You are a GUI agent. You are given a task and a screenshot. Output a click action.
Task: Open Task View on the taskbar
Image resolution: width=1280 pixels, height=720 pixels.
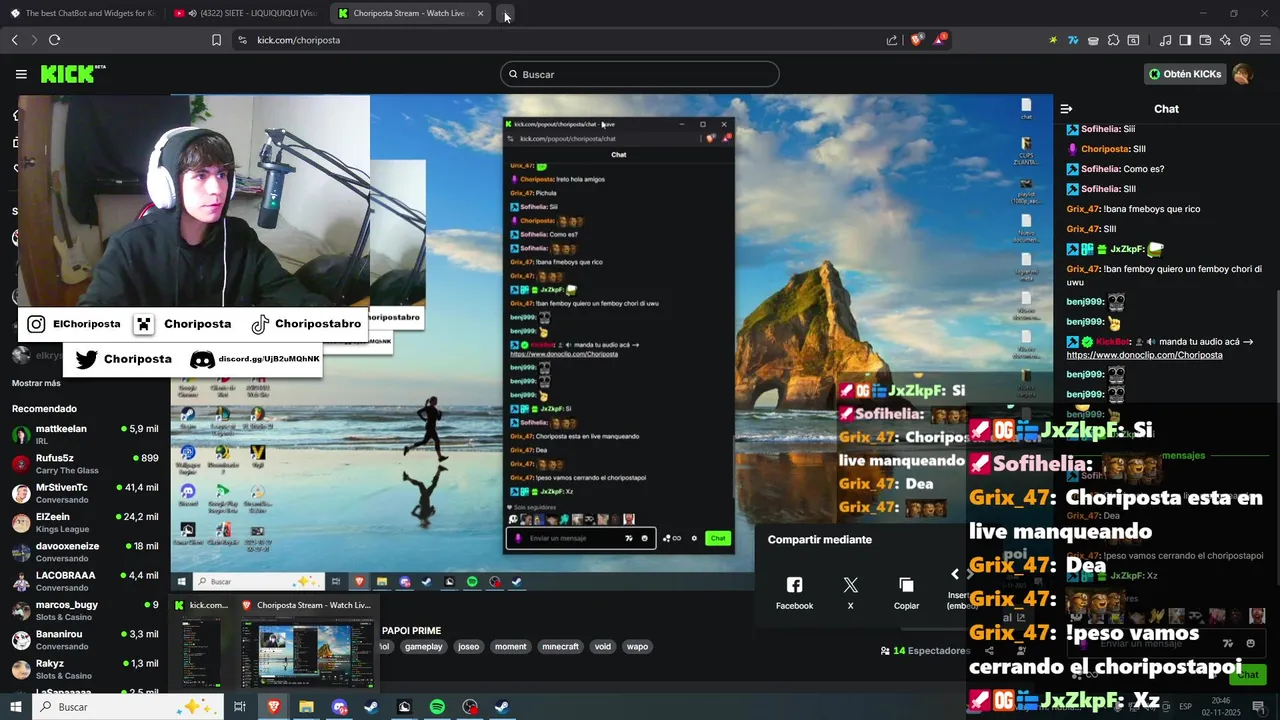click(x=240, y=707)
